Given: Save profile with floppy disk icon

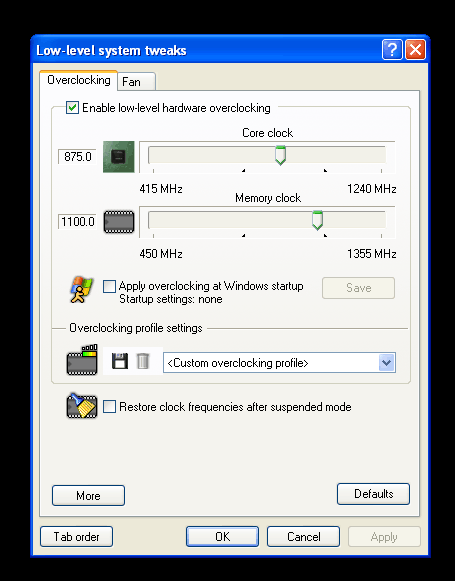Looking at the screenshot, I should tap(120, 361).
